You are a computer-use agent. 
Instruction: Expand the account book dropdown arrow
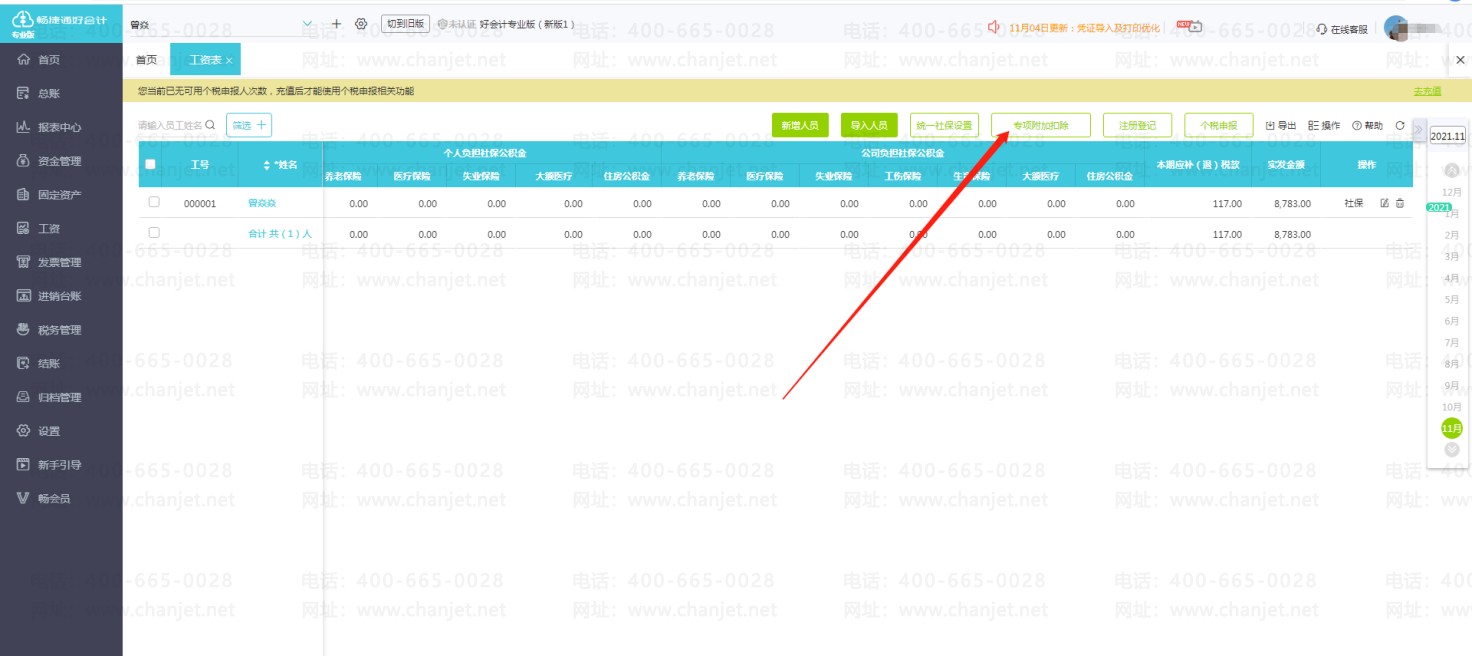pyautogui.click(x=307, y=24)
